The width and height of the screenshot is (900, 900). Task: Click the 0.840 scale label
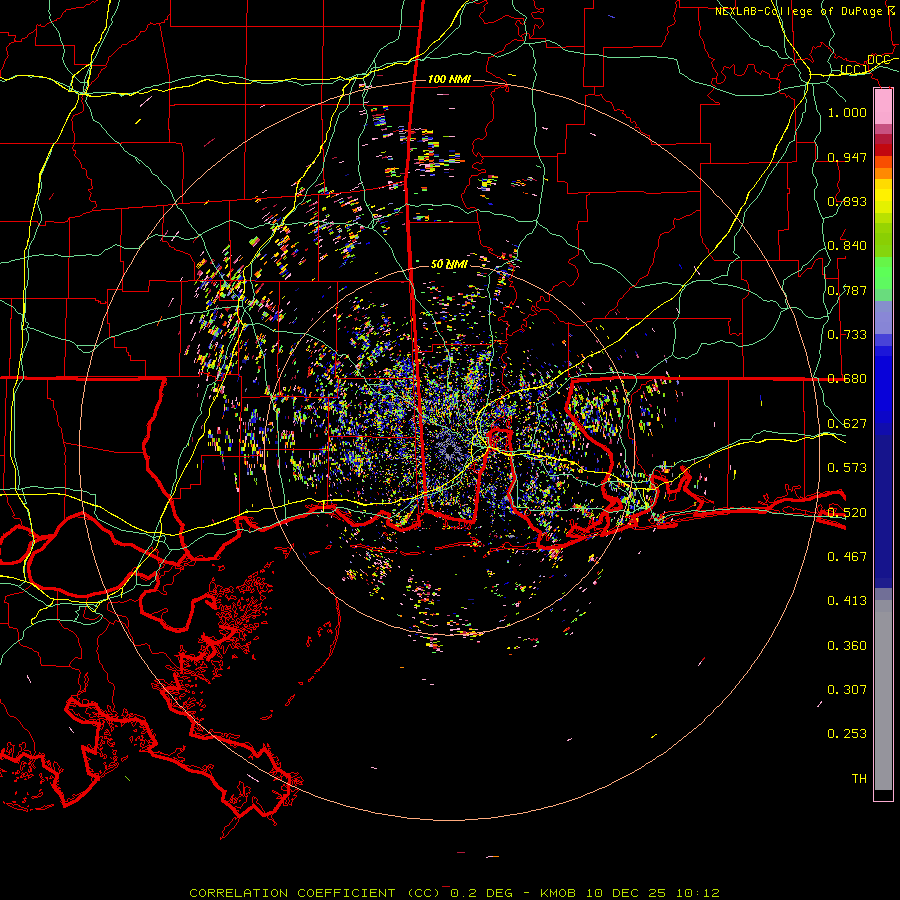tap(847, 246)
